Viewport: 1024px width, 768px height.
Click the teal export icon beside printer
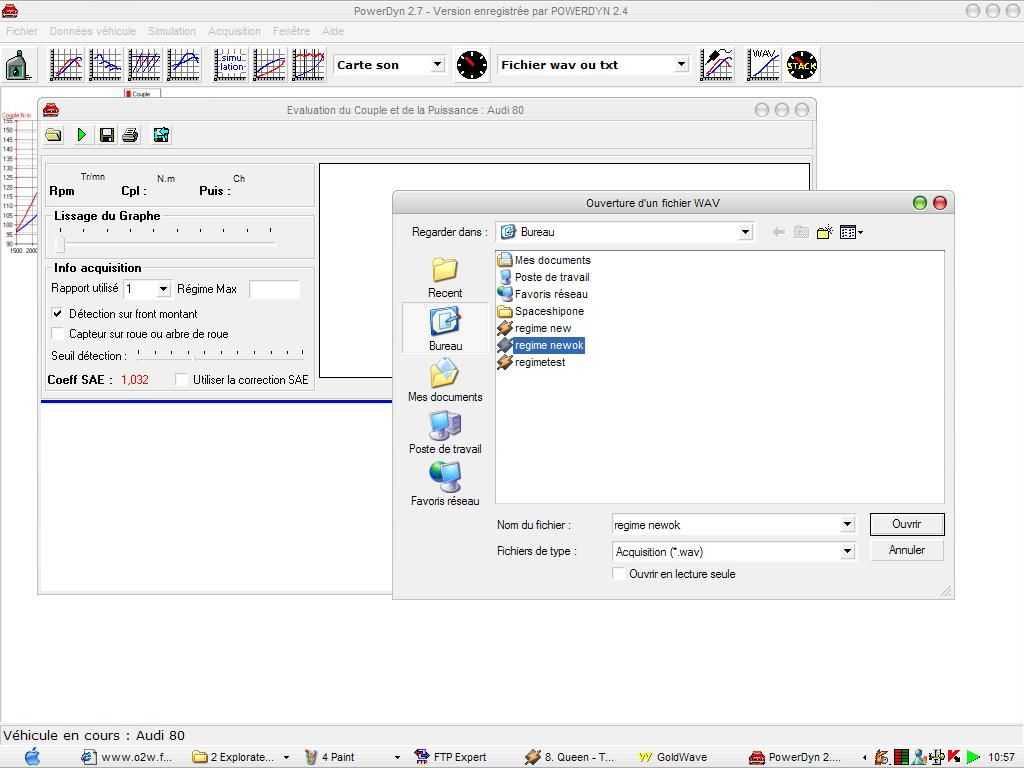(161, 135)
